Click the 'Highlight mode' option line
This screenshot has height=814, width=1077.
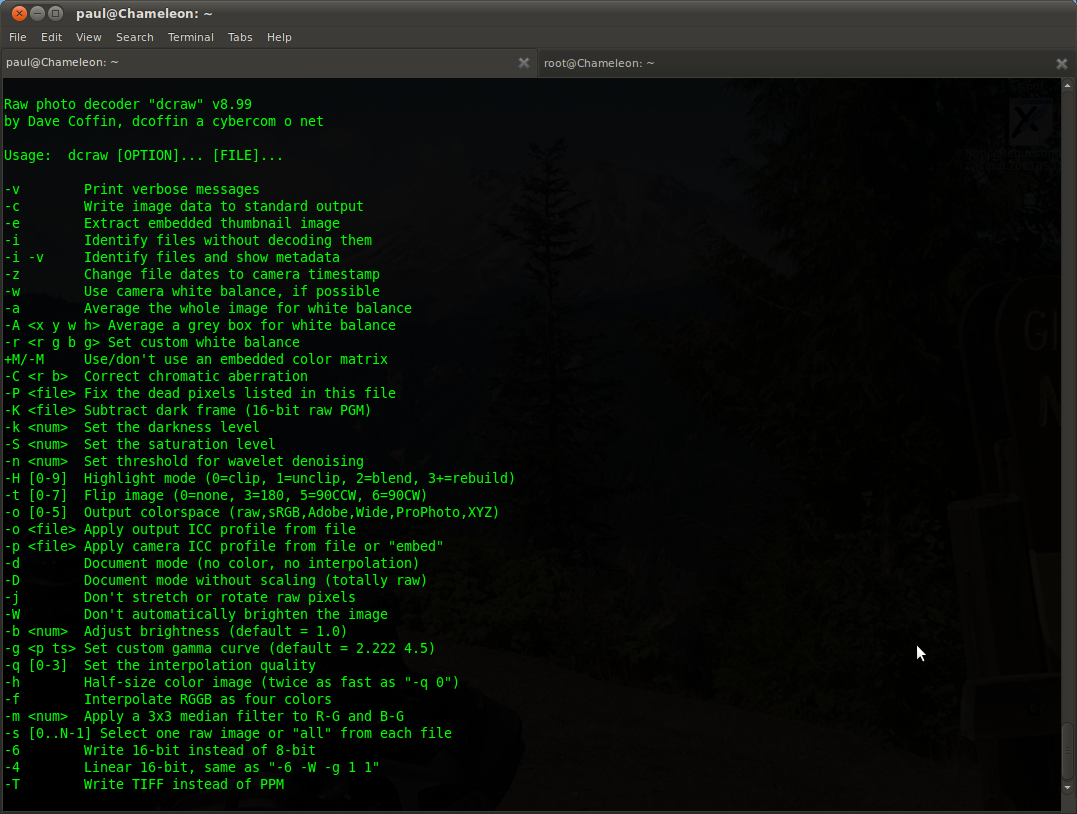(x=260, y=478)
